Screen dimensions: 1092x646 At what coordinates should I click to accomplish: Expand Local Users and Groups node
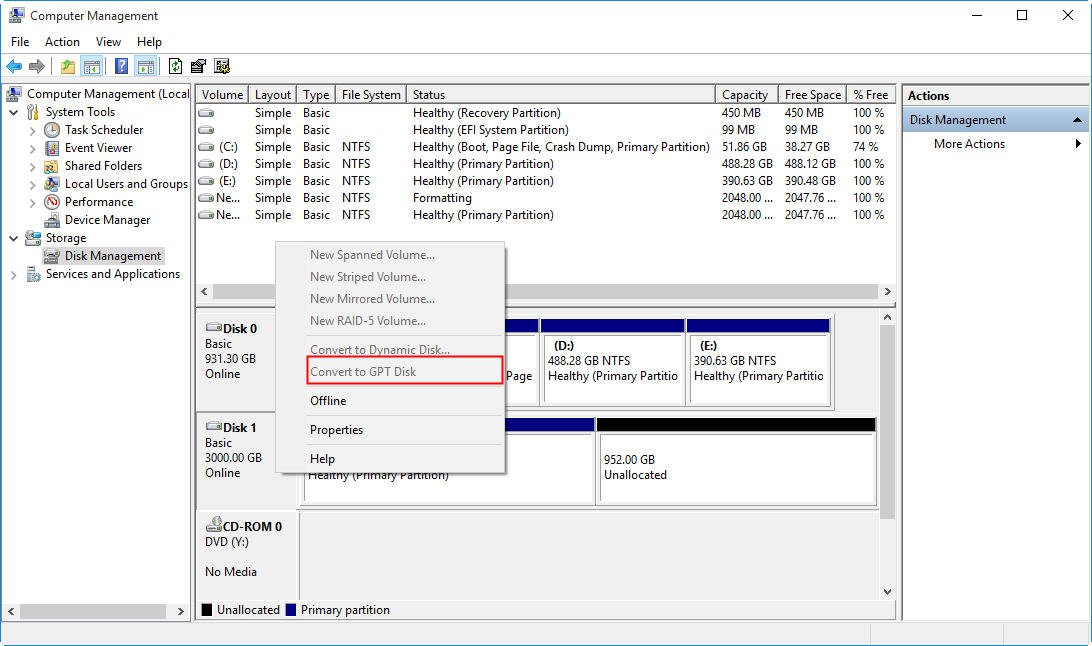32,184
